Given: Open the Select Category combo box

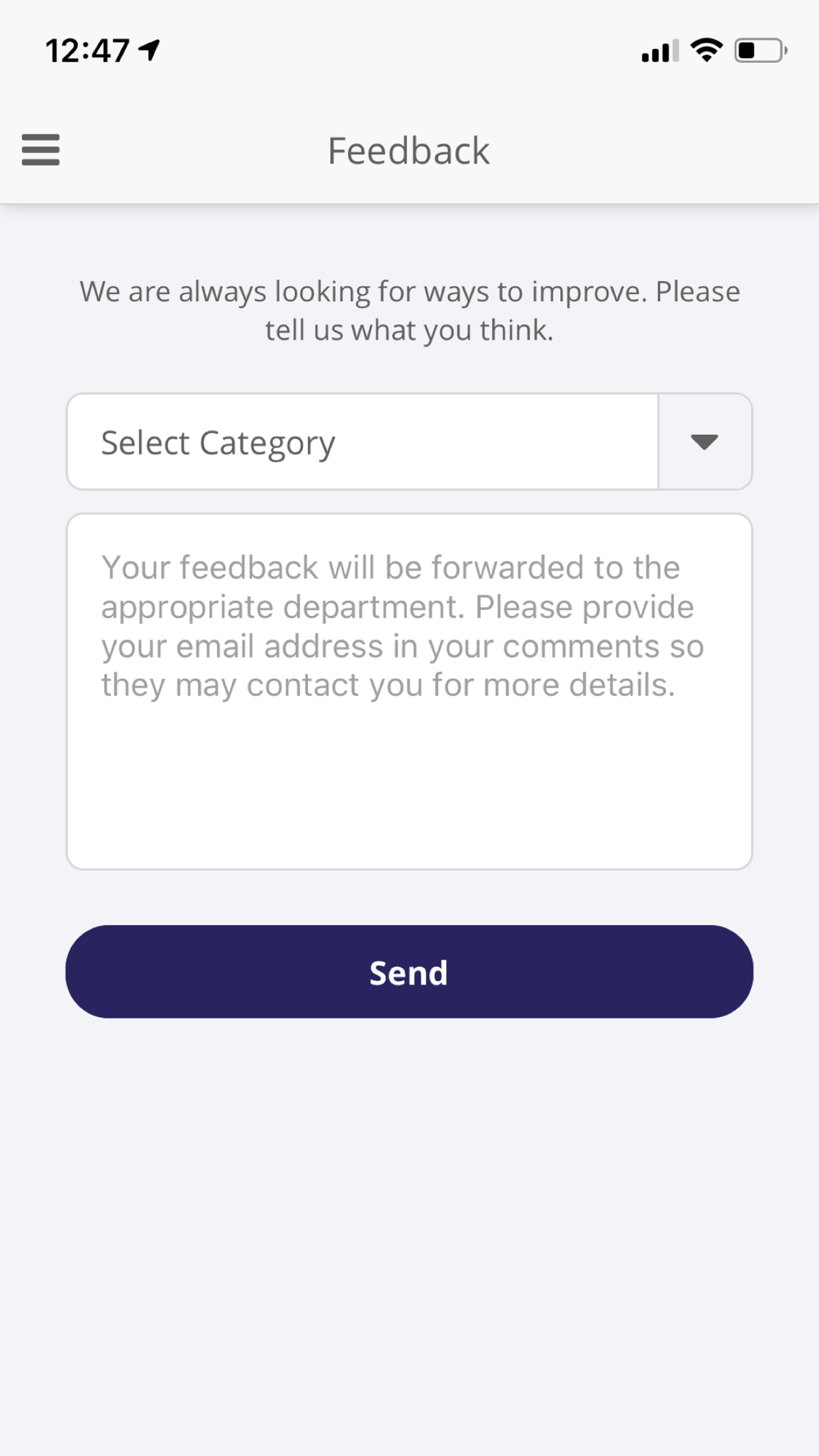Looking at the screenshot, I should coord(409,442).
